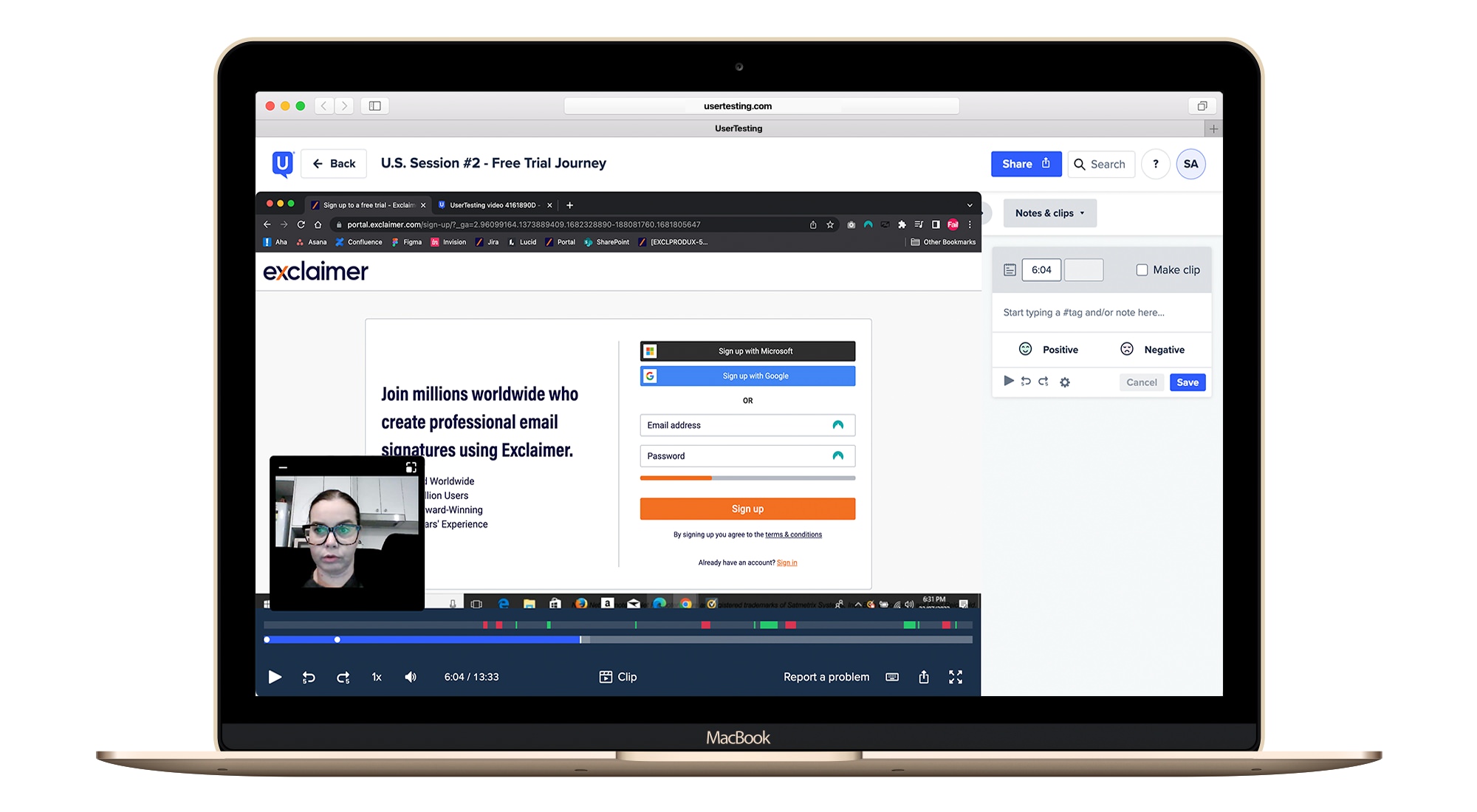Reload page in recorded Chrome
The width and height of the screenshot is (1477, 812).
click(x=301, y=224)
